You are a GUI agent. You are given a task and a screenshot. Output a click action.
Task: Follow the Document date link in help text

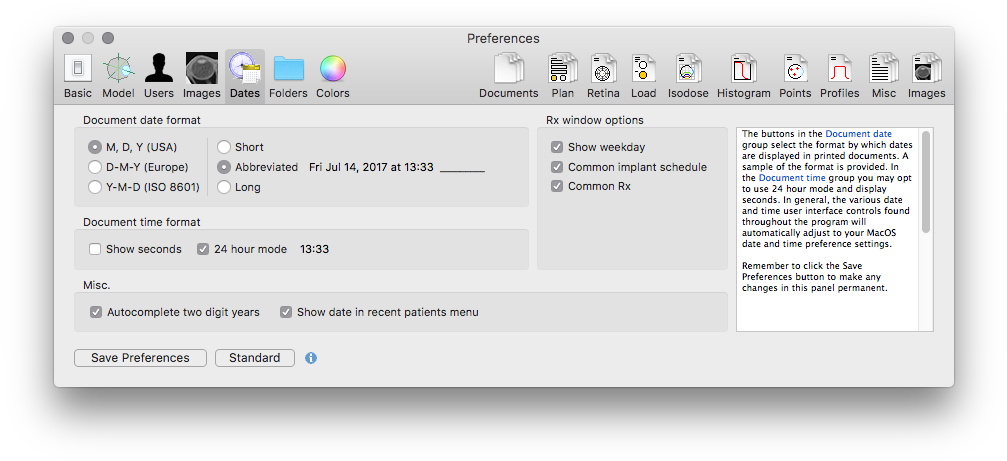[858, 134]
